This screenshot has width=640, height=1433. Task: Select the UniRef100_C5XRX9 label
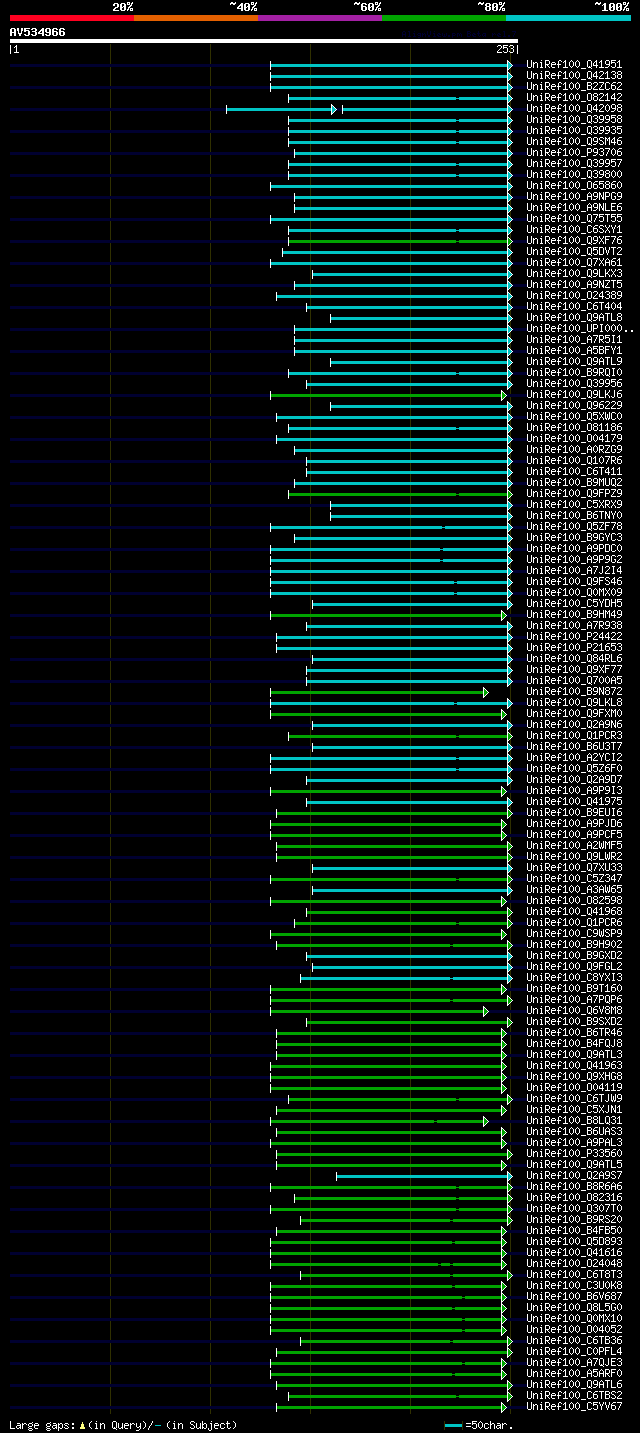click(574, 505)
